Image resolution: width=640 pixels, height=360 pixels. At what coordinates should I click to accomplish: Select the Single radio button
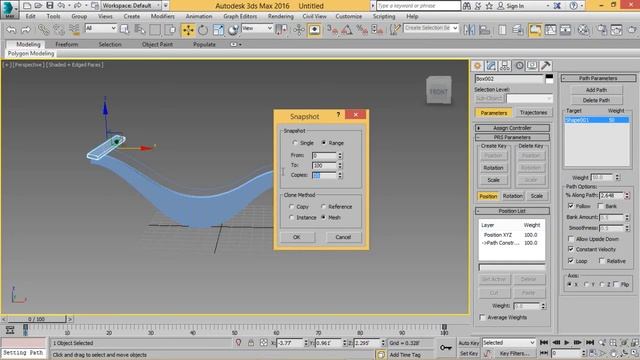pyautogui.click(x=295, y=143)
